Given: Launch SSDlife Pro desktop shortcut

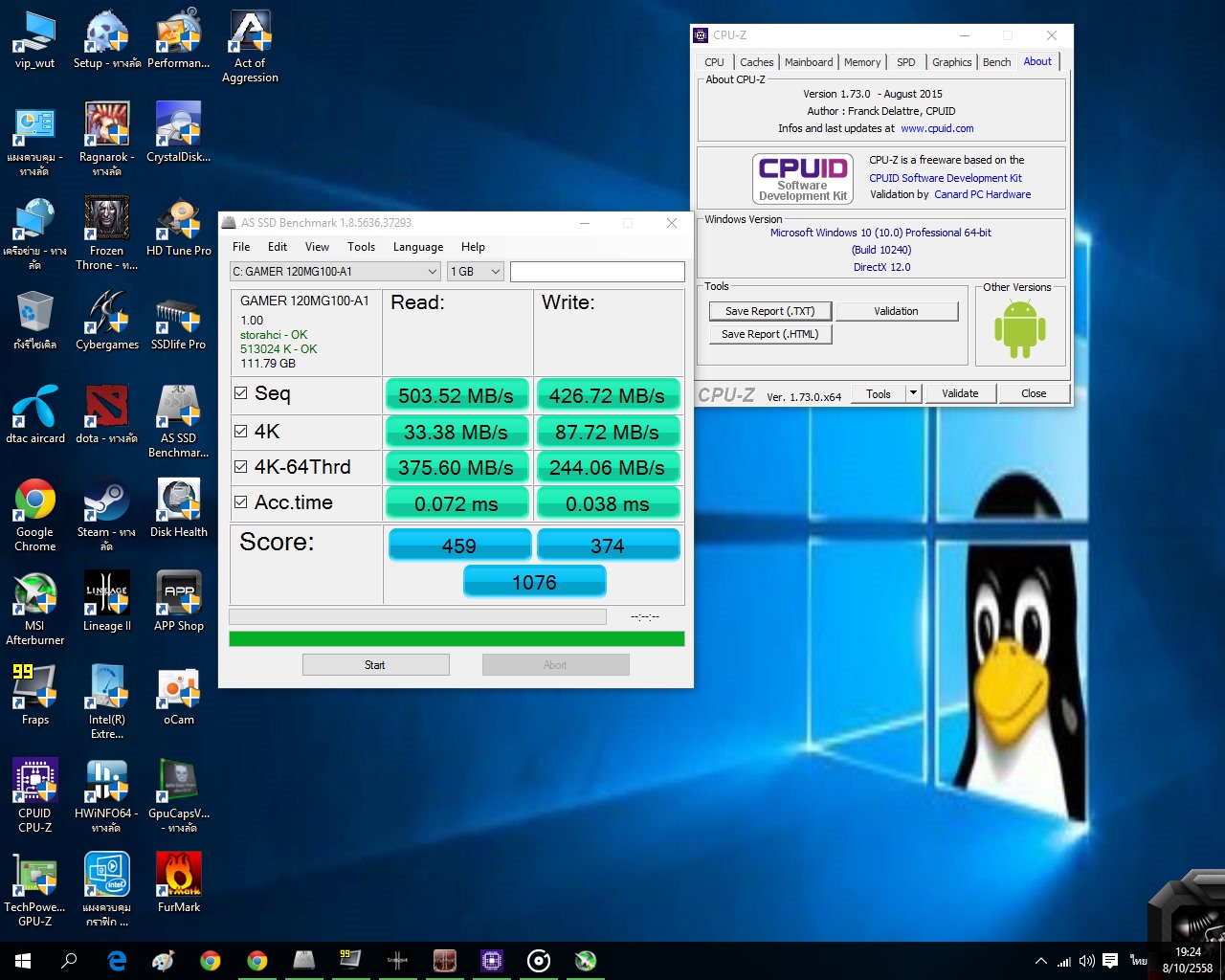Looking at the screenshot, I should tap(179, 321).
